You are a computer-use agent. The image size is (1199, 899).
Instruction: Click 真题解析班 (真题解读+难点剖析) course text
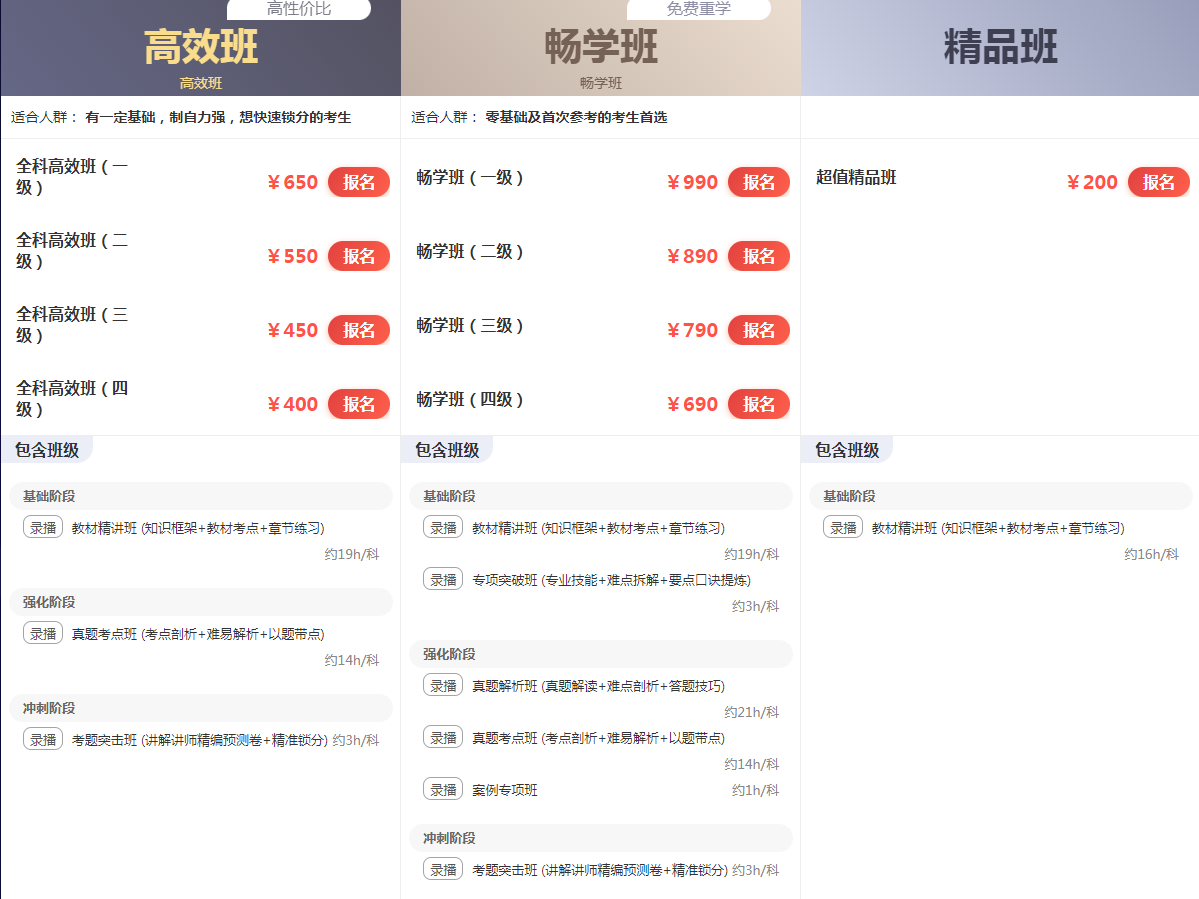click(x=598, y=686)
